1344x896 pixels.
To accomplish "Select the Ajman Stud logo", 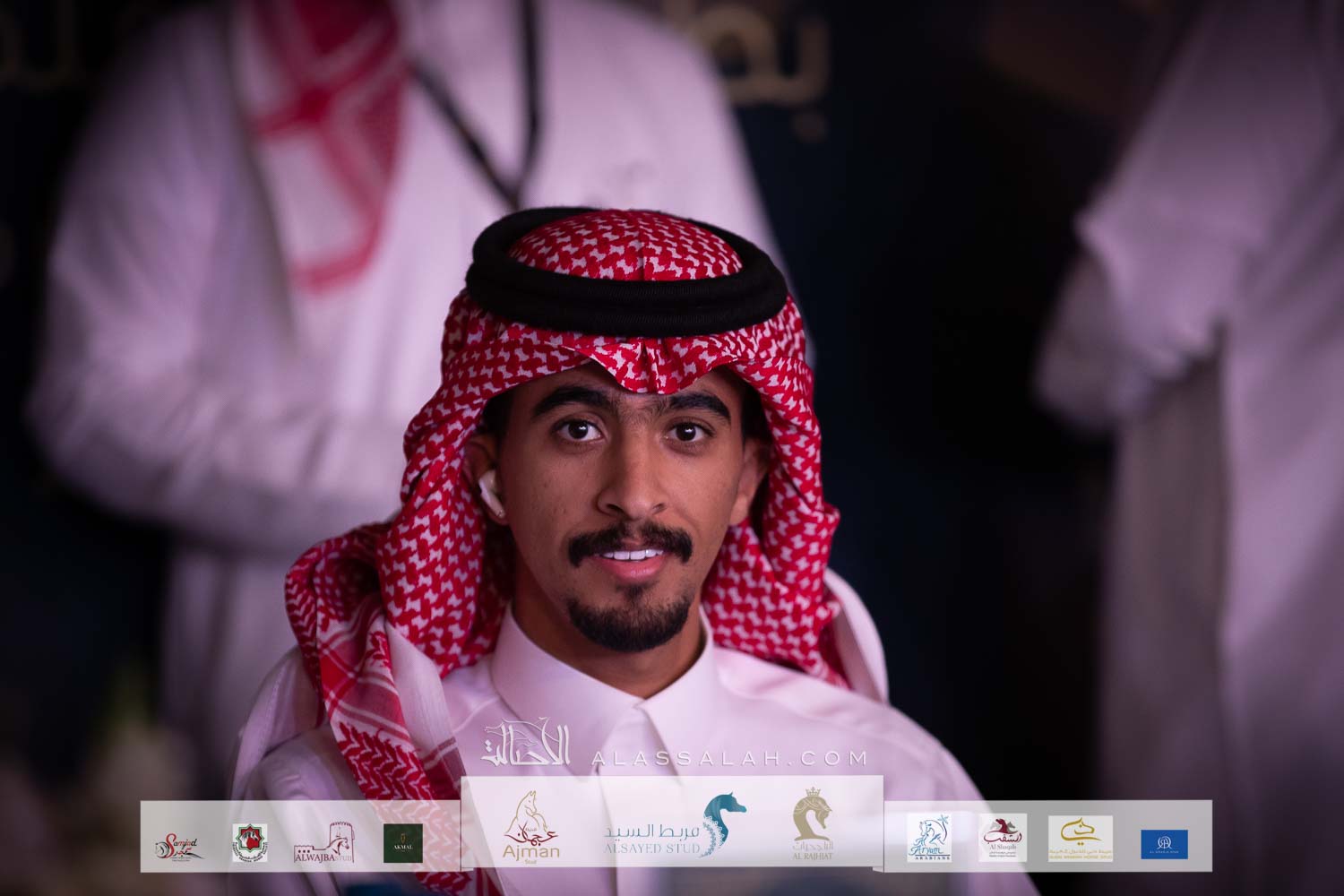I will coord(531,831).
